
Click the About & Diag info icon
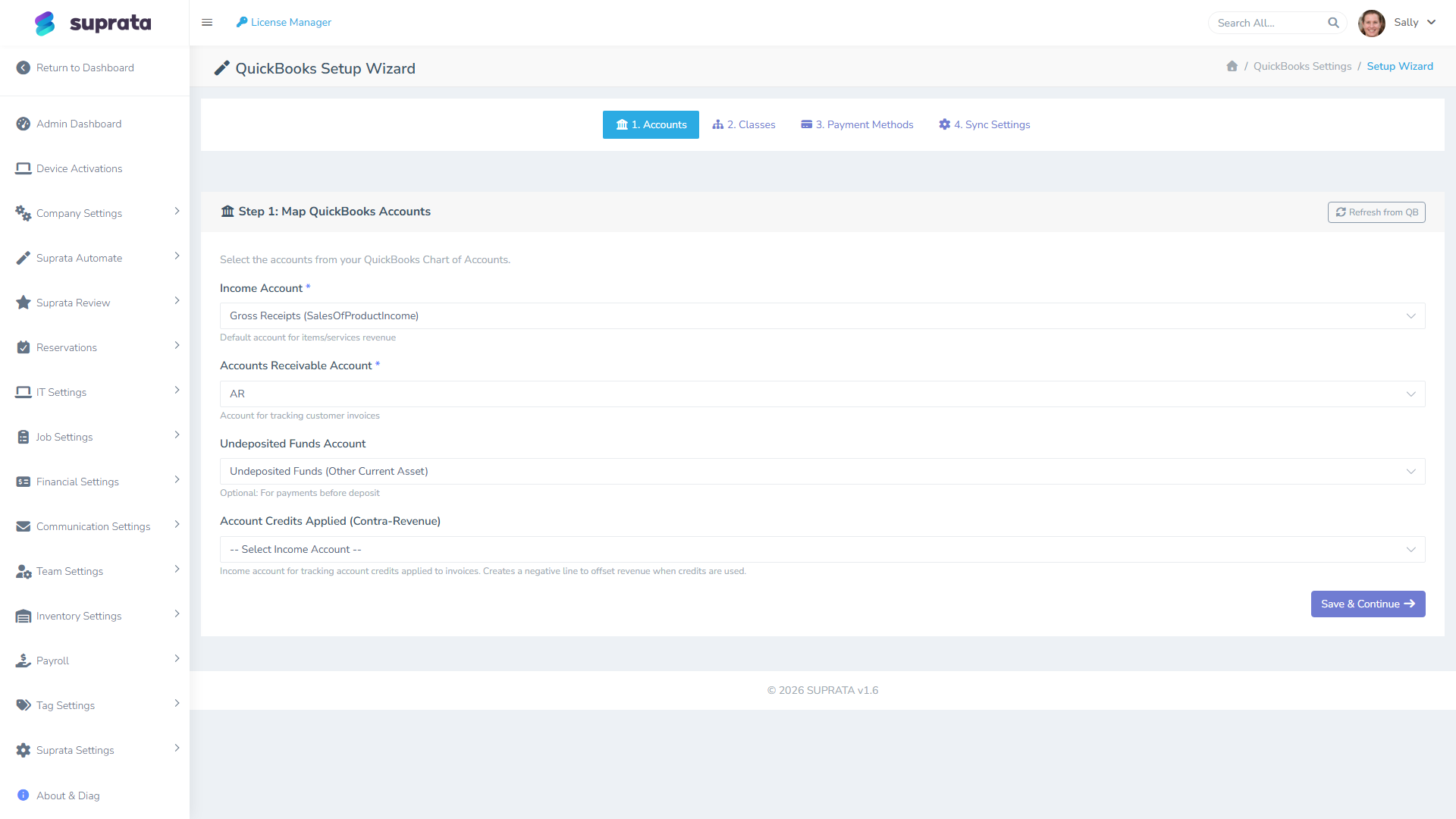tap(23, 795)
